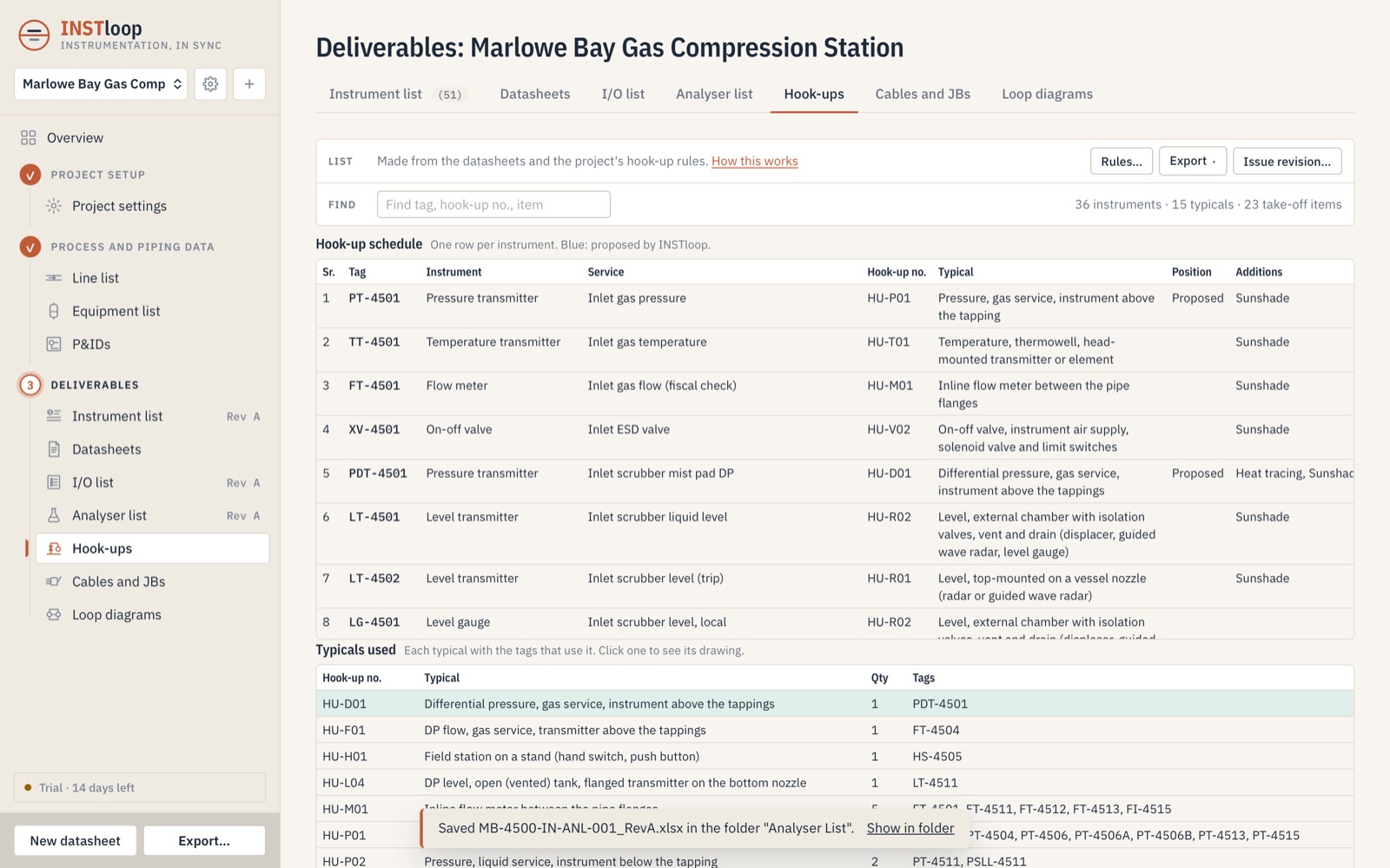Click the Datasheets document icon in sidebar
Viewport: 1390px width, 868px height.
(54, 449)
